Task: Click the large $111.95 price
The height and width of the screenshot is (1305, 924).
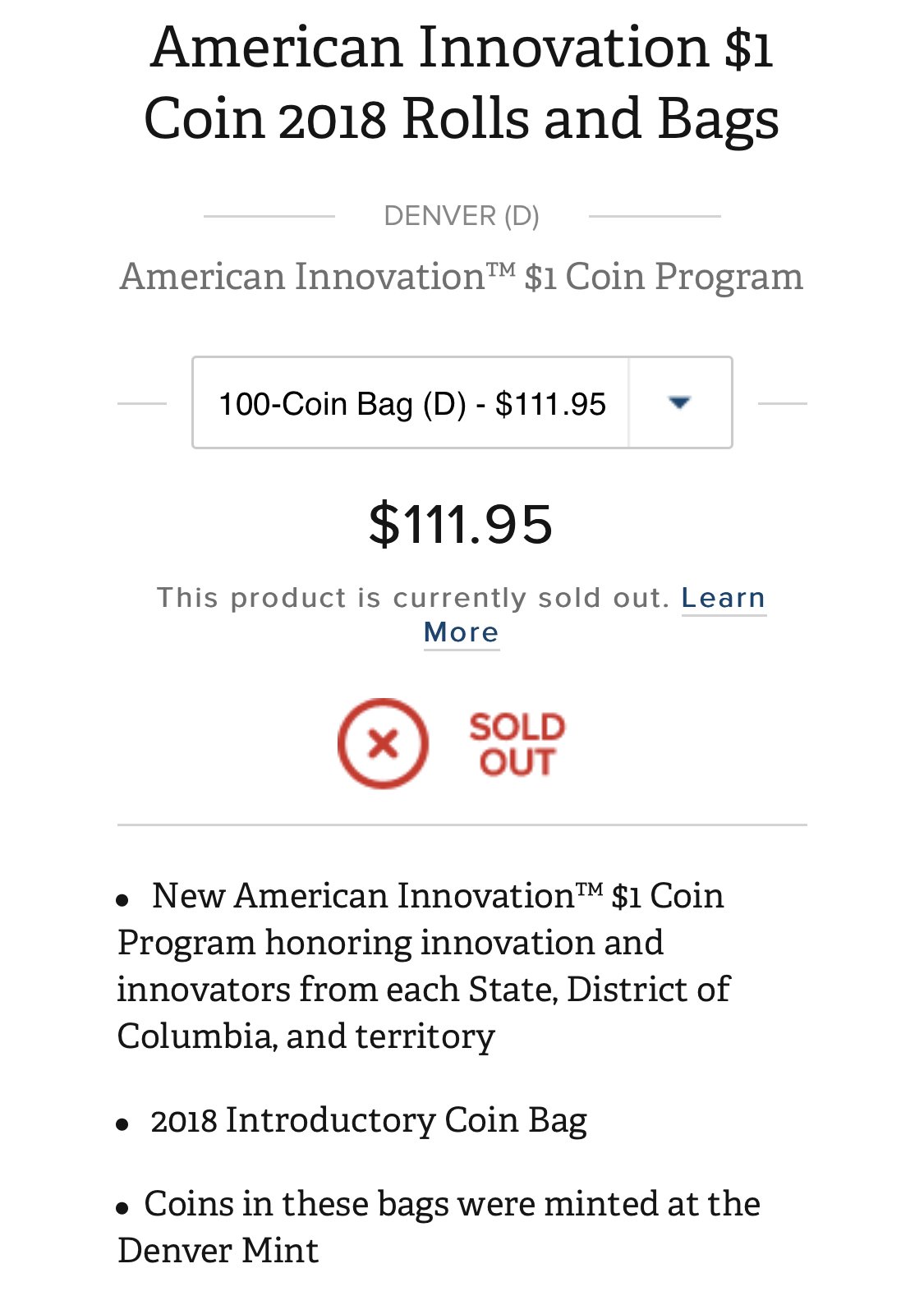Action: (462, 524)
